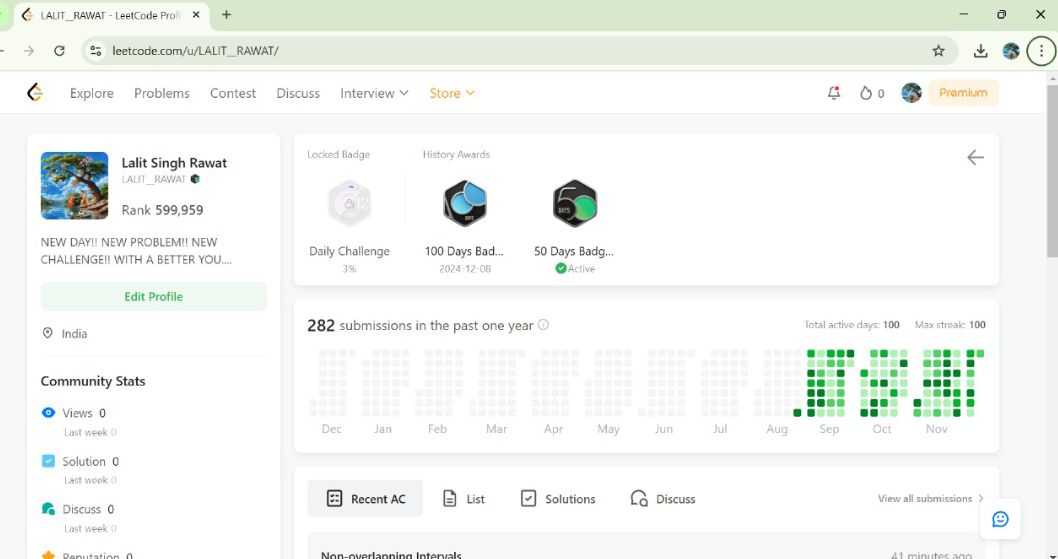Image resolution: width=1058 pixels, height=559 pixels.
Task: Open the notifications bell
Action: pyautogui.click(x=834, y=93)
